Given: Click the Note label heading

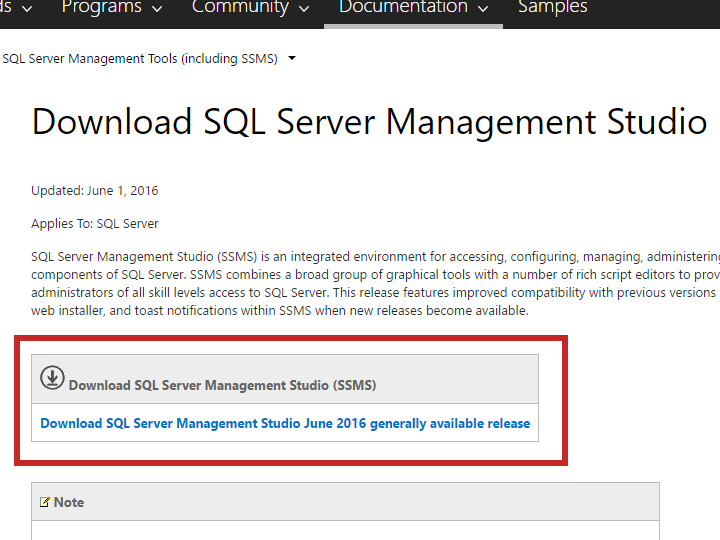Looking at the screenshot, I should [x=69, y=502].
